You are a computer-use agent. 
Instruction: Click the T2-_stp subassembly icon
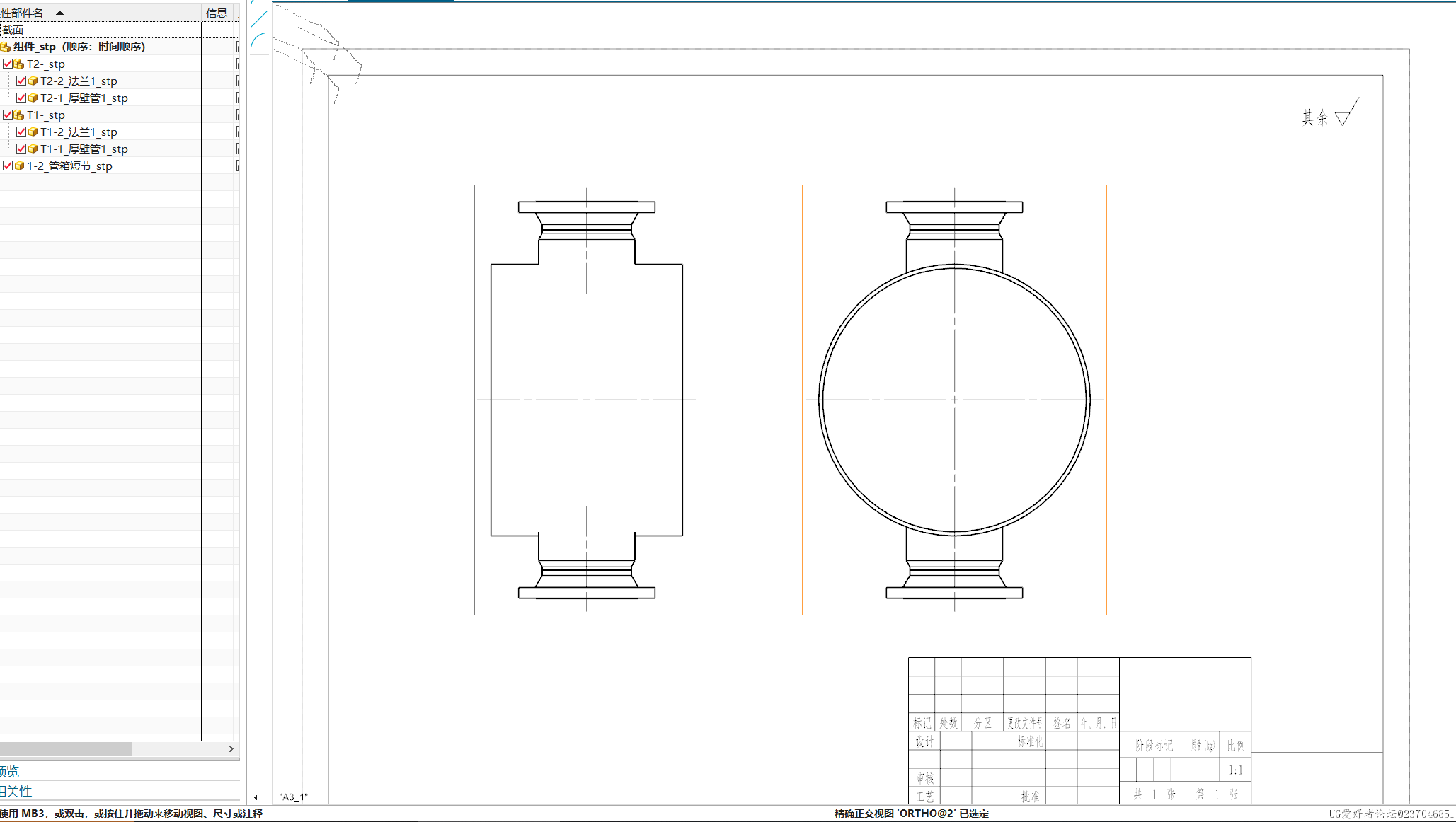pyautogui.click(x=19, y=64)
